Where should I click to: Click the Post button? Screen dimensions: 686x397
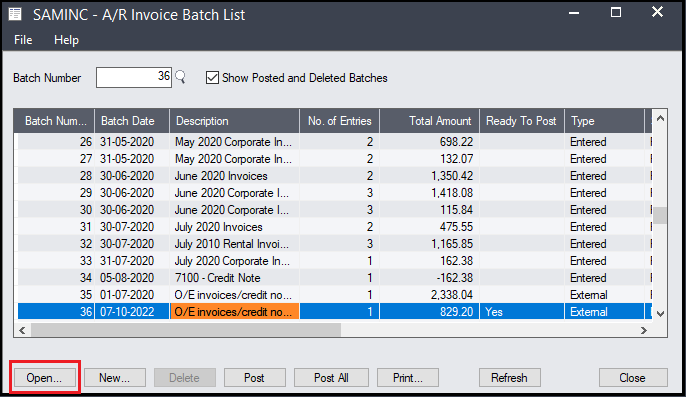click(x=255, y=377)
